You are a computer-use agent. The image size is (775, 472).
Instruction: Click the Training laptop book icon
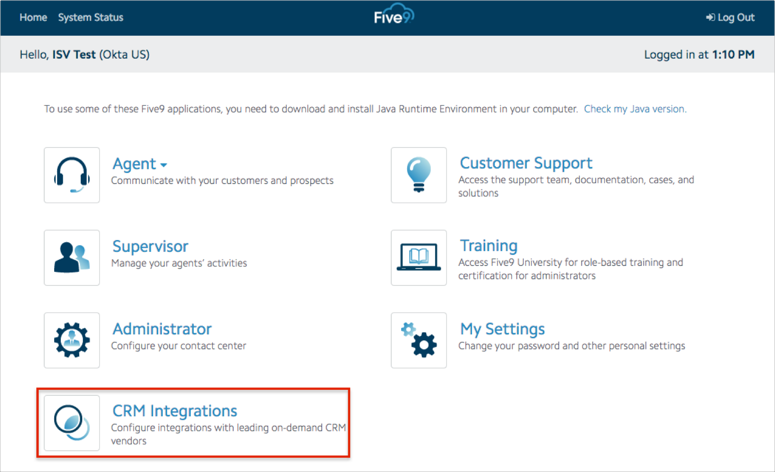(419, 258)
